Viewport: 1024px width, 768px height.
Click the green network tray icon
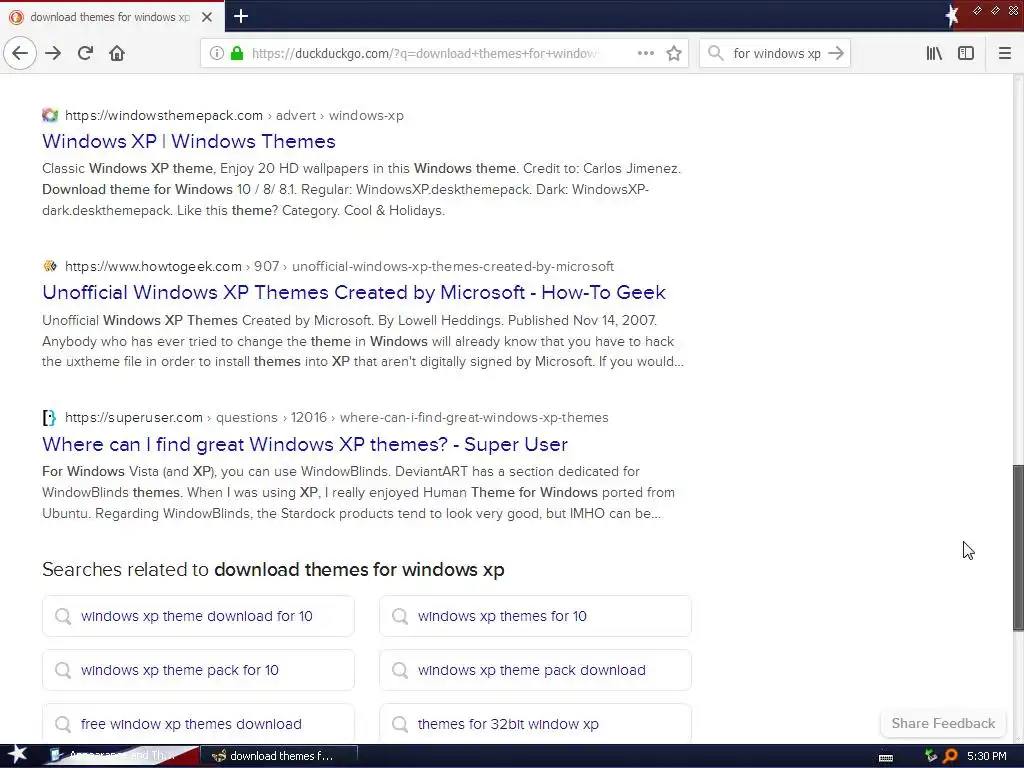931,756
